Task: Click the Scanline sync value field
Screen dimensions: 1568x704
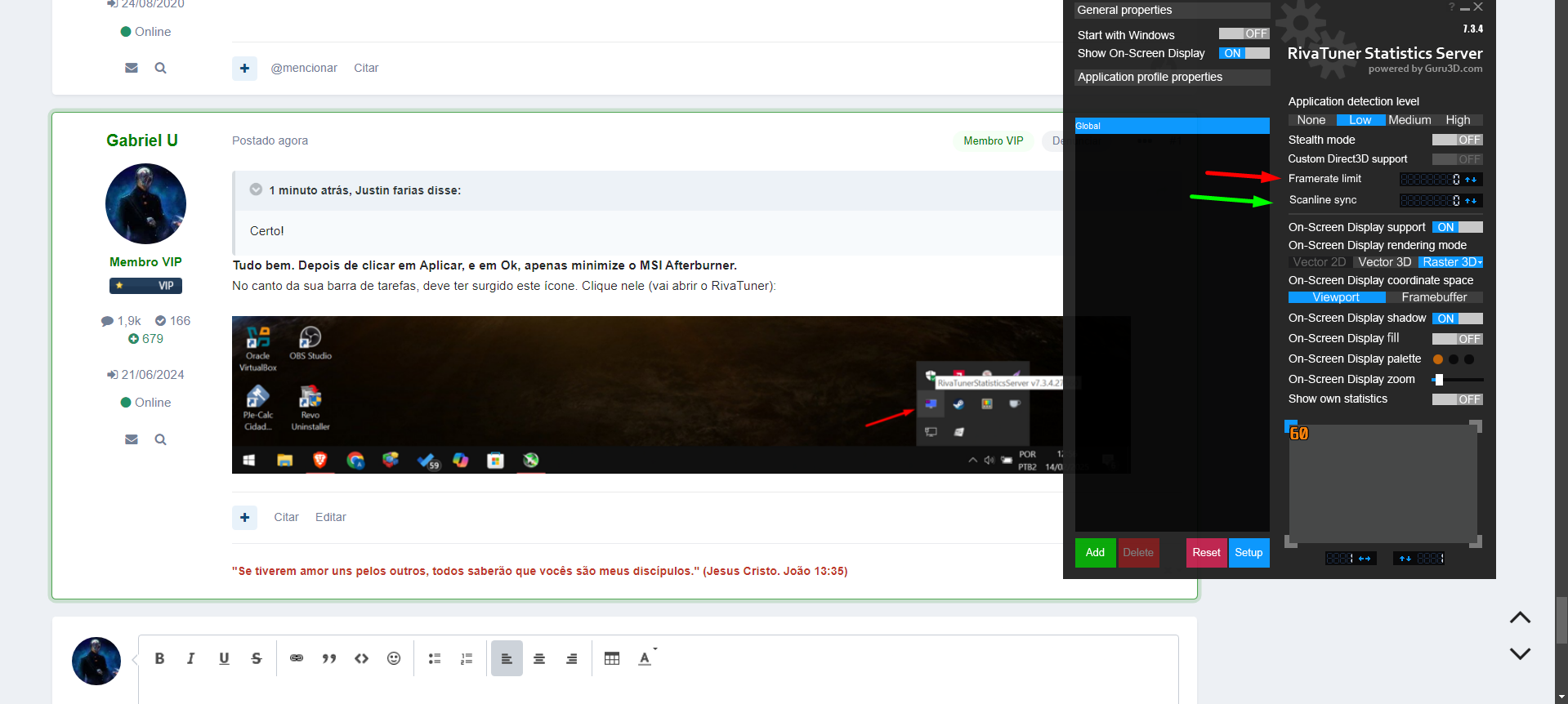Action: click(x=1430, y=200)
